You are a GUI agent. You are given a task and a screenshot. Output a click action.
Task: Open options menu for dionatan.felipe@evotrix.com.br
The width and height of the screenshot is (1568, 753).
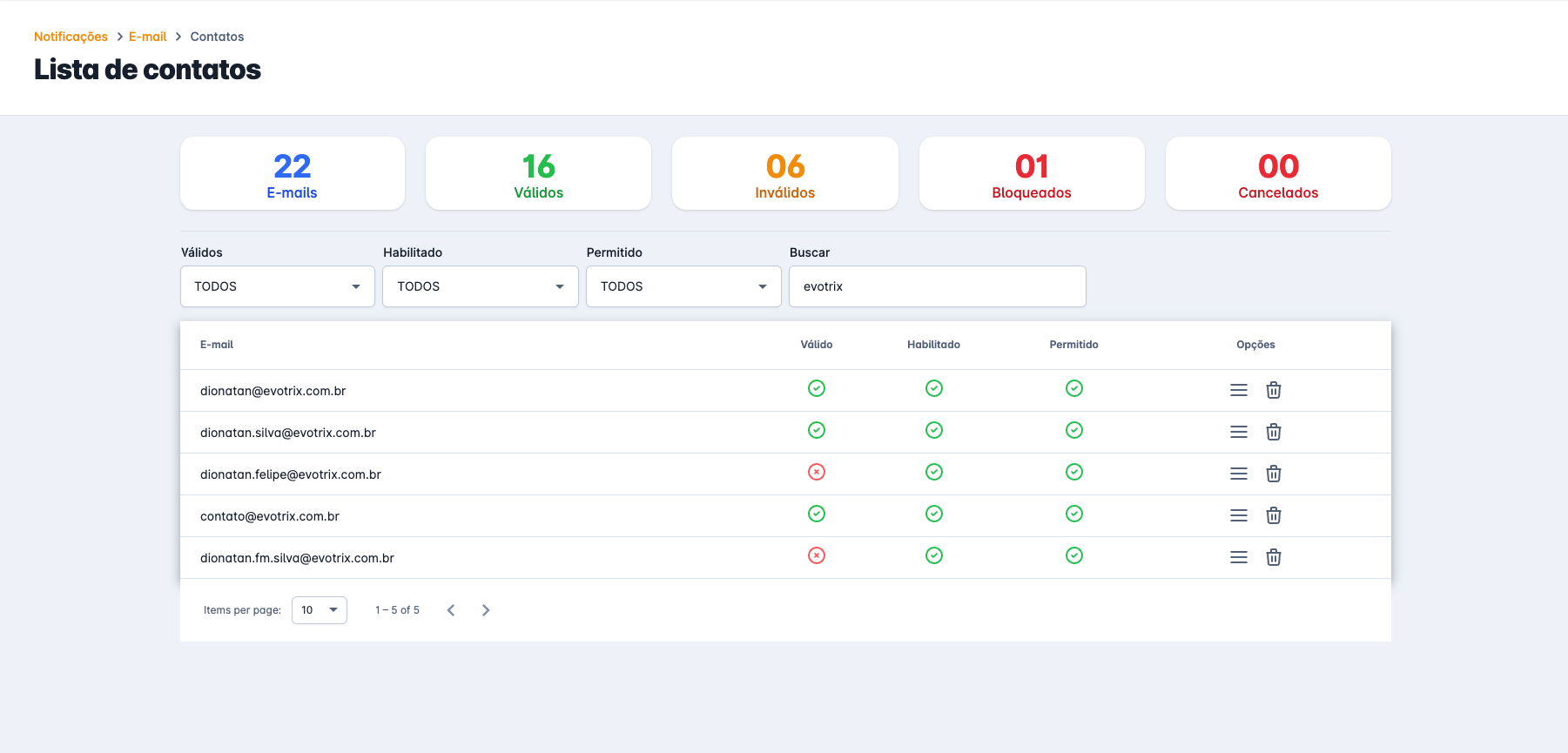(1238, 474)
